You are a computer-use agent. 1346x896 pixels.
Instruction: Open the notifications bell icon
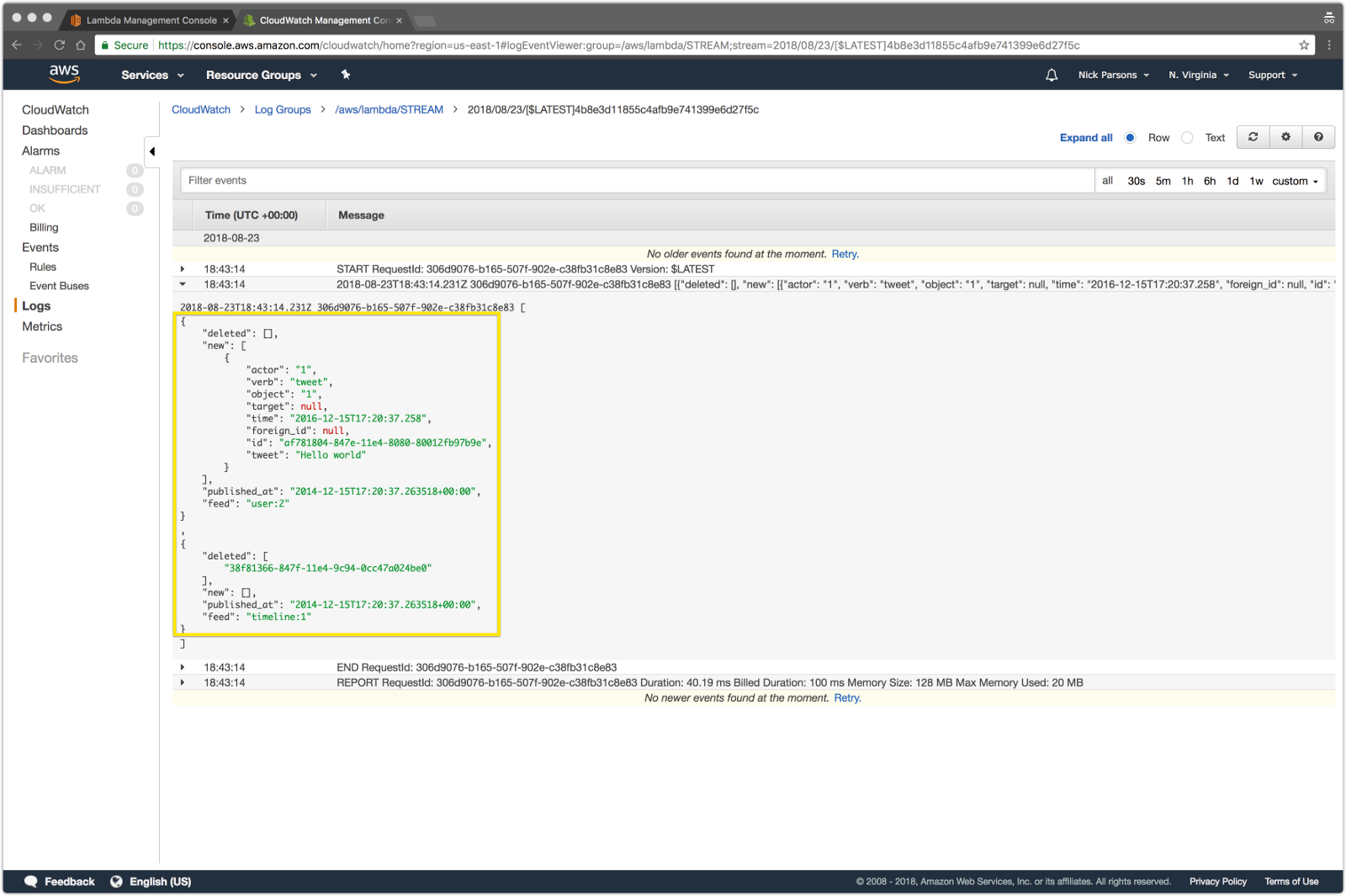click(1052, 75)
